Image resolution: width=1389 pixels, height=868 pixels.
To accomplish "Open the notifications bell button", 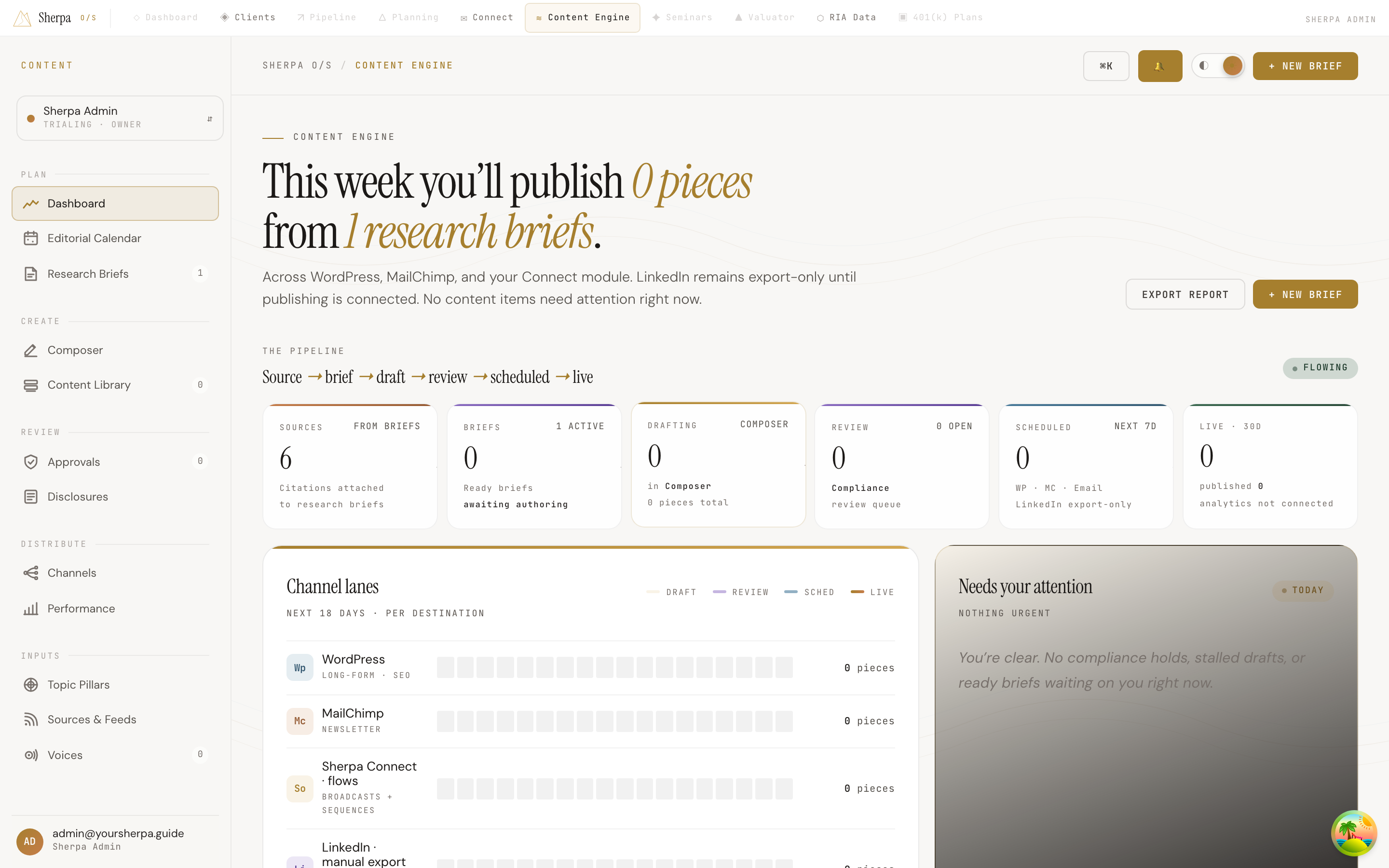I will (x=1160, y=66).
